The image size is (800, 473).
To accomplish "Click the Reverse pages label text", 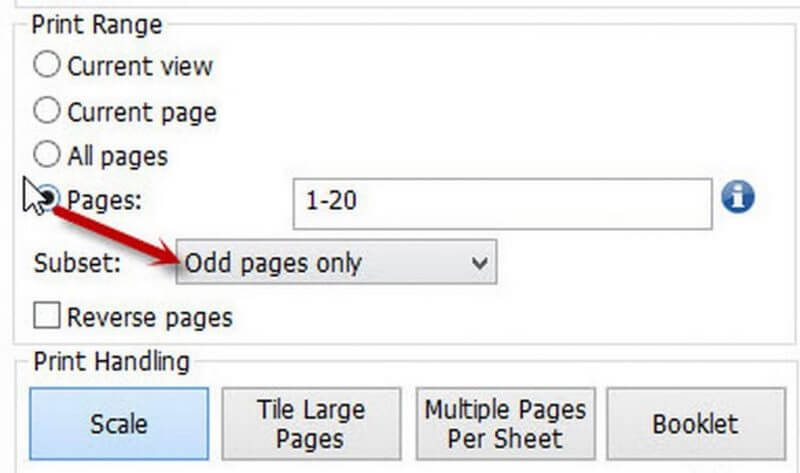I will pos(149,318).
